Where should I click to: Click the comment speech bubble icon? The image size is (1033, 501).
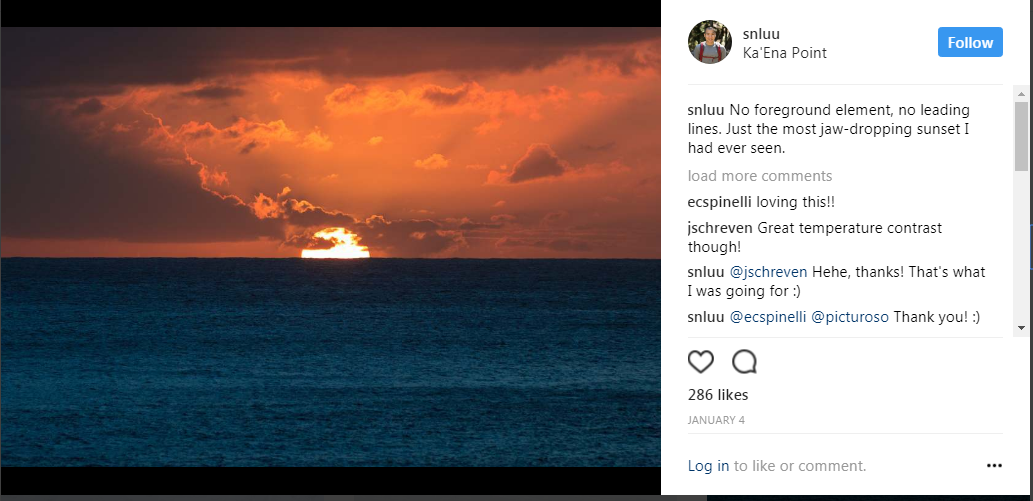(744, 362)
